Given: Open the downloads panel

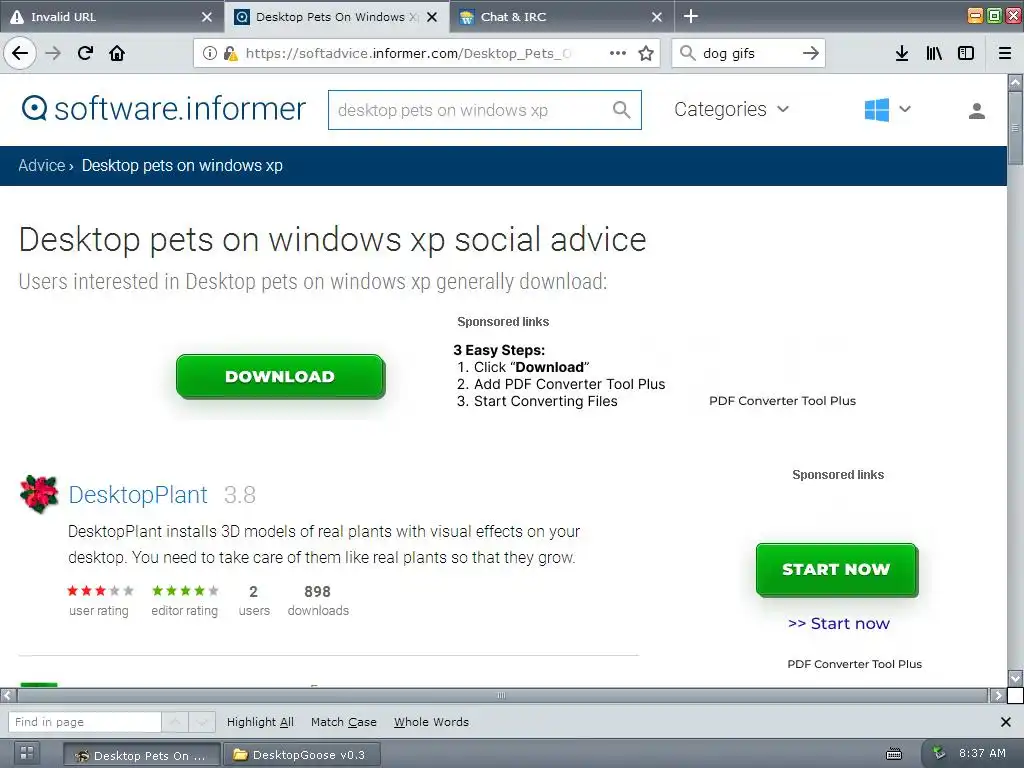Looking at the screenshot, I should pyautogui.click(x=902, y=53).
